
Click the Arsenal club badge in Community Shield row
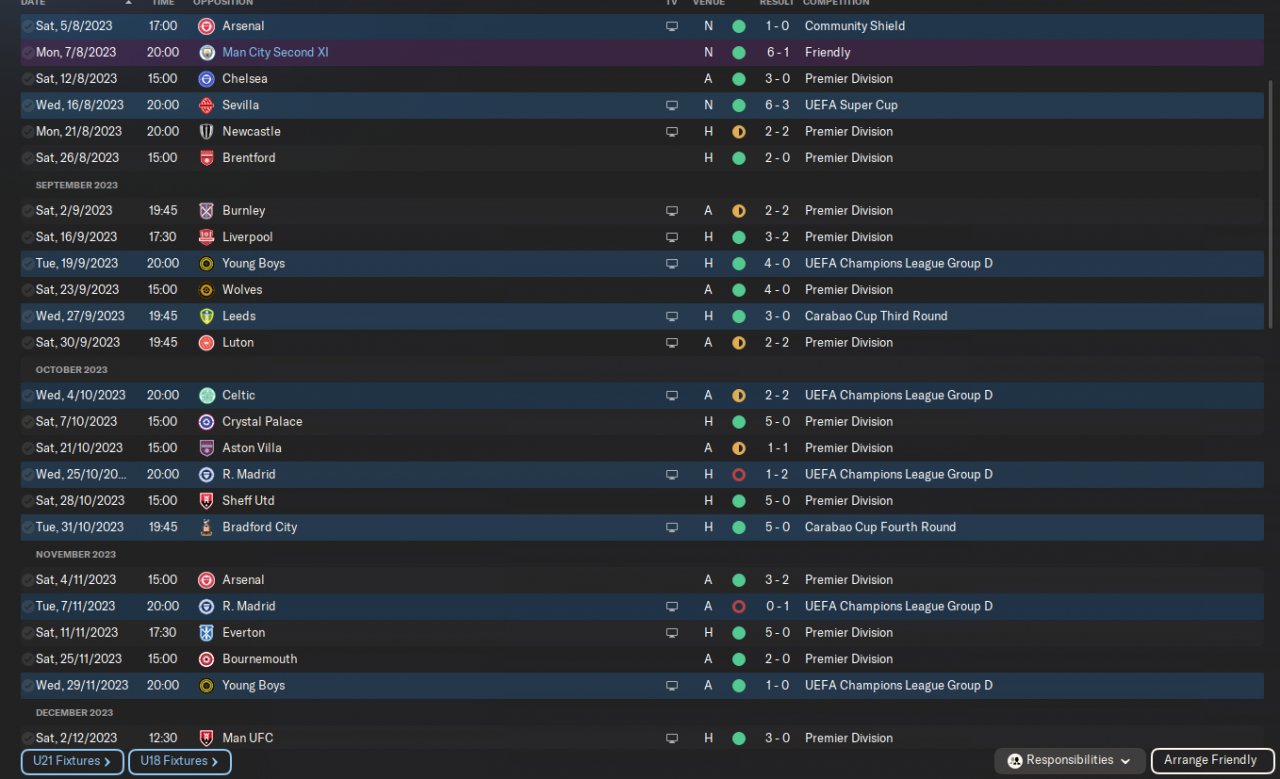206,26
